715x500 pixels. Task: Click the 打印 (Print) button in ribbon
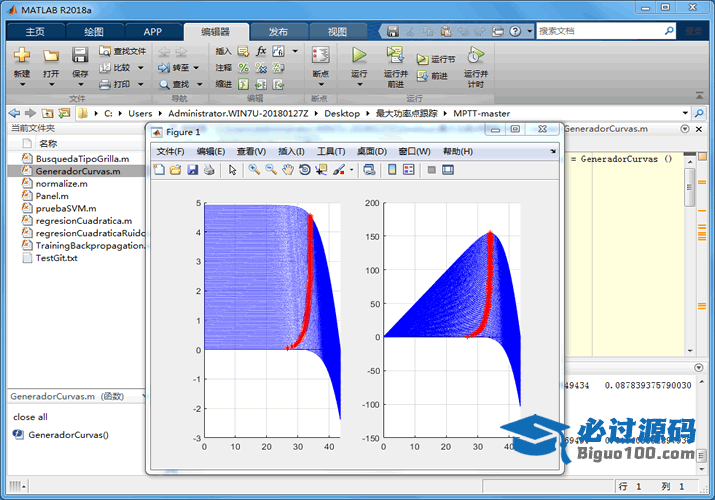(115, 84)
